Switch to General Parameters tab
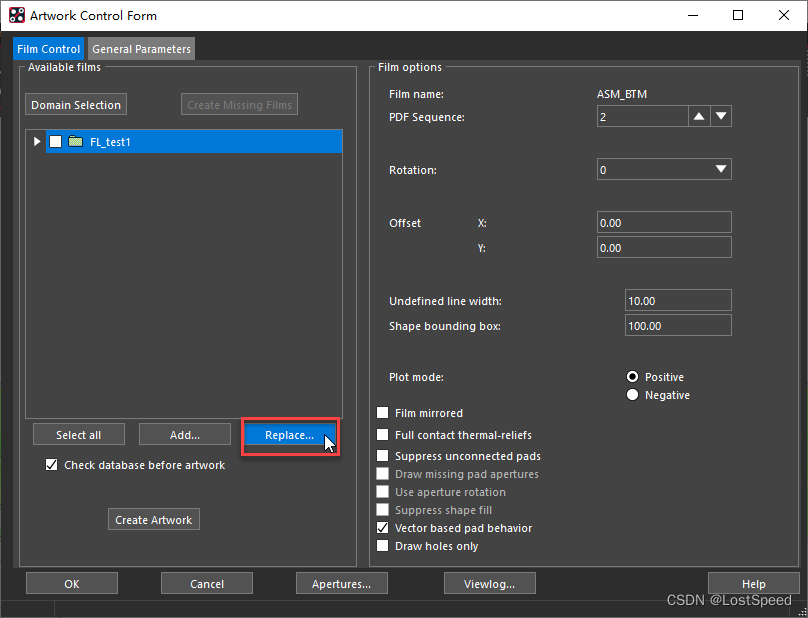 coord(141,49)
